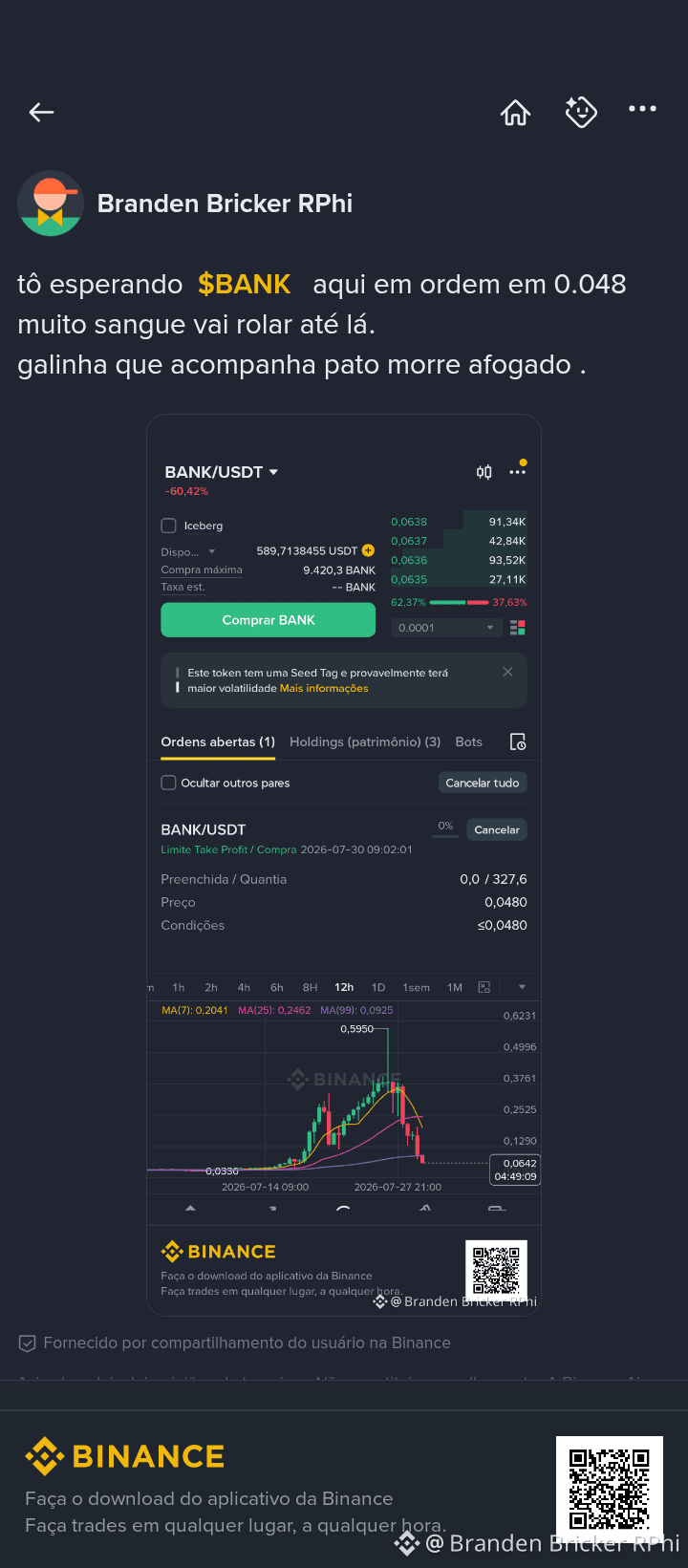Select the 12h chart interval
688x1568 pixels.
[344, 987]
